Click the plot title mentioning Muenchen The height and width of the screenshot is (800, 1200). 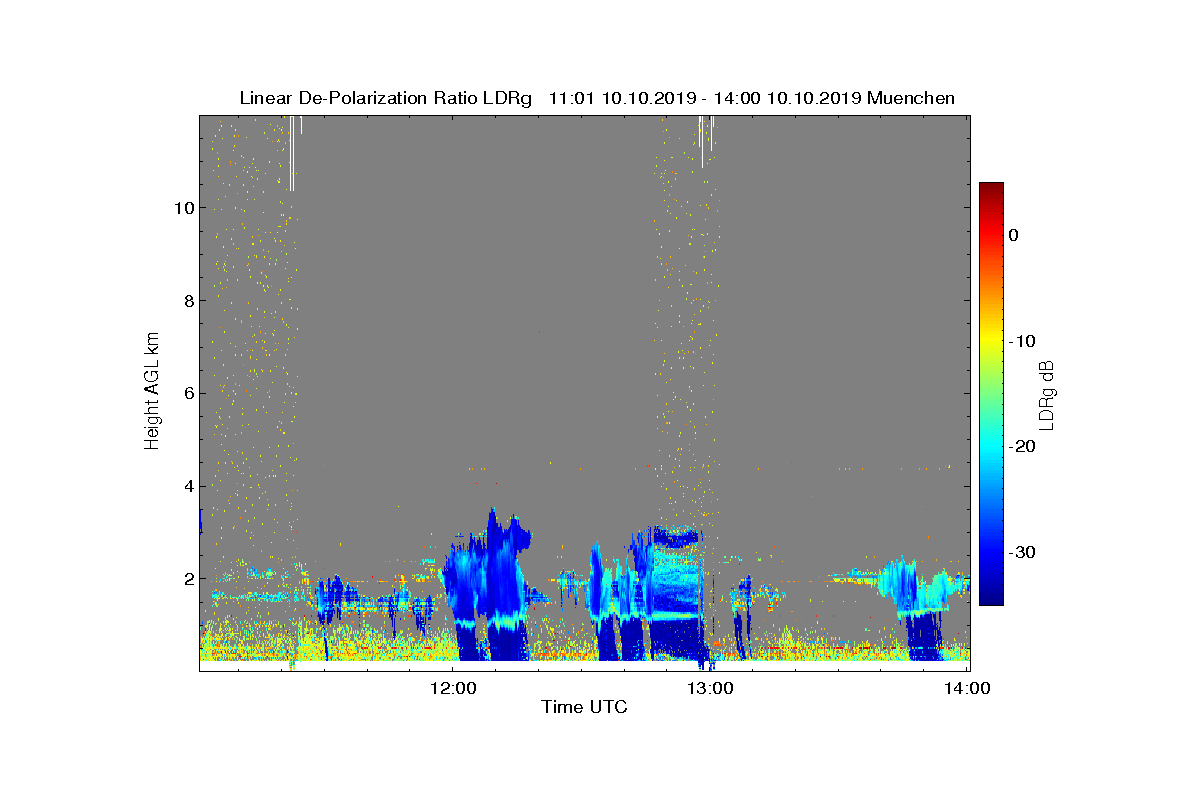tap(597, 98)
